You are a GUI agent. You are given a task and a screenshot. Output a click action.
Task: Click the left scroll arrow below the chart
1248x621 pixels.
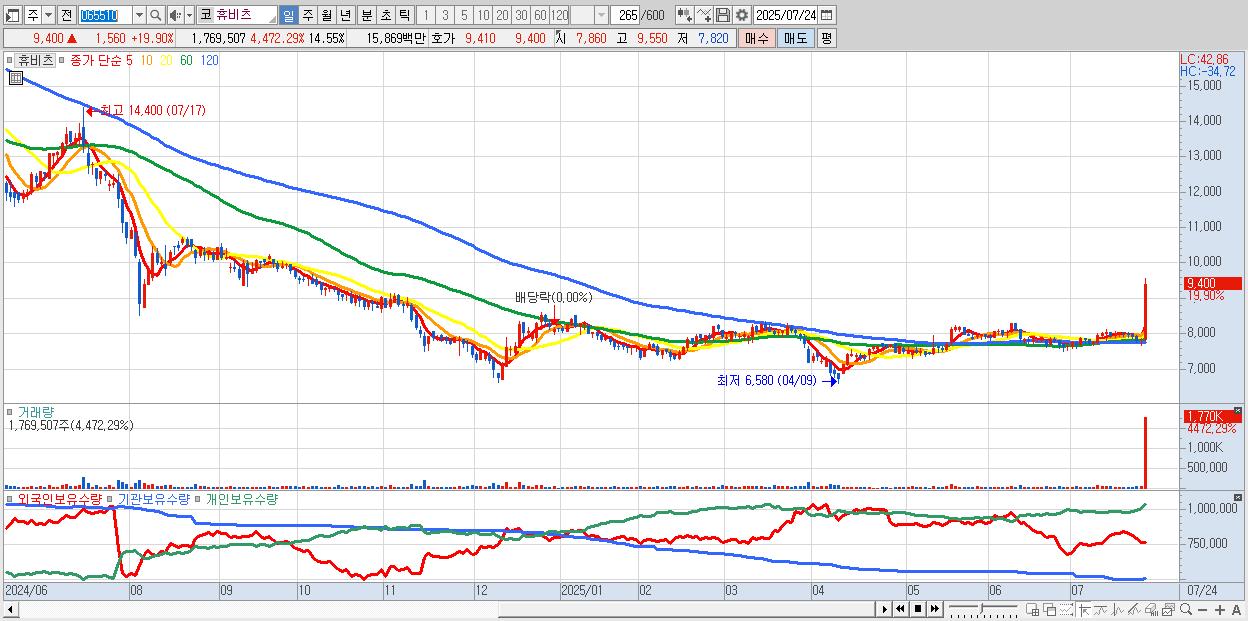[12, 609]
